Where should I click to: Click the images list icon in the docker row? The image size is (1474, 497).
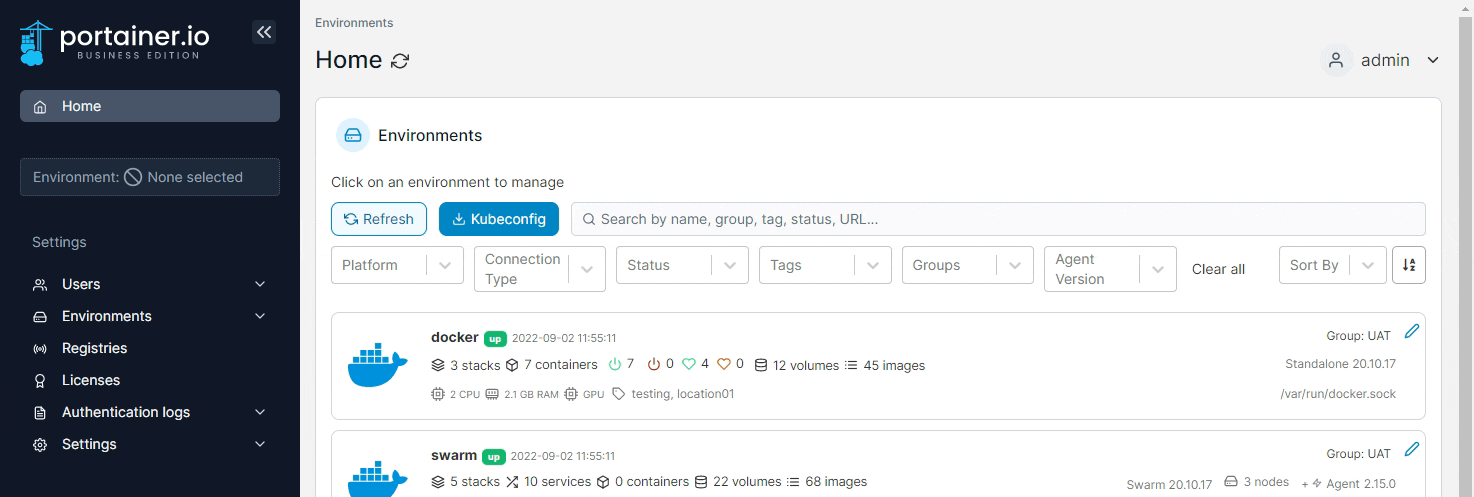[x=851, y=365]
